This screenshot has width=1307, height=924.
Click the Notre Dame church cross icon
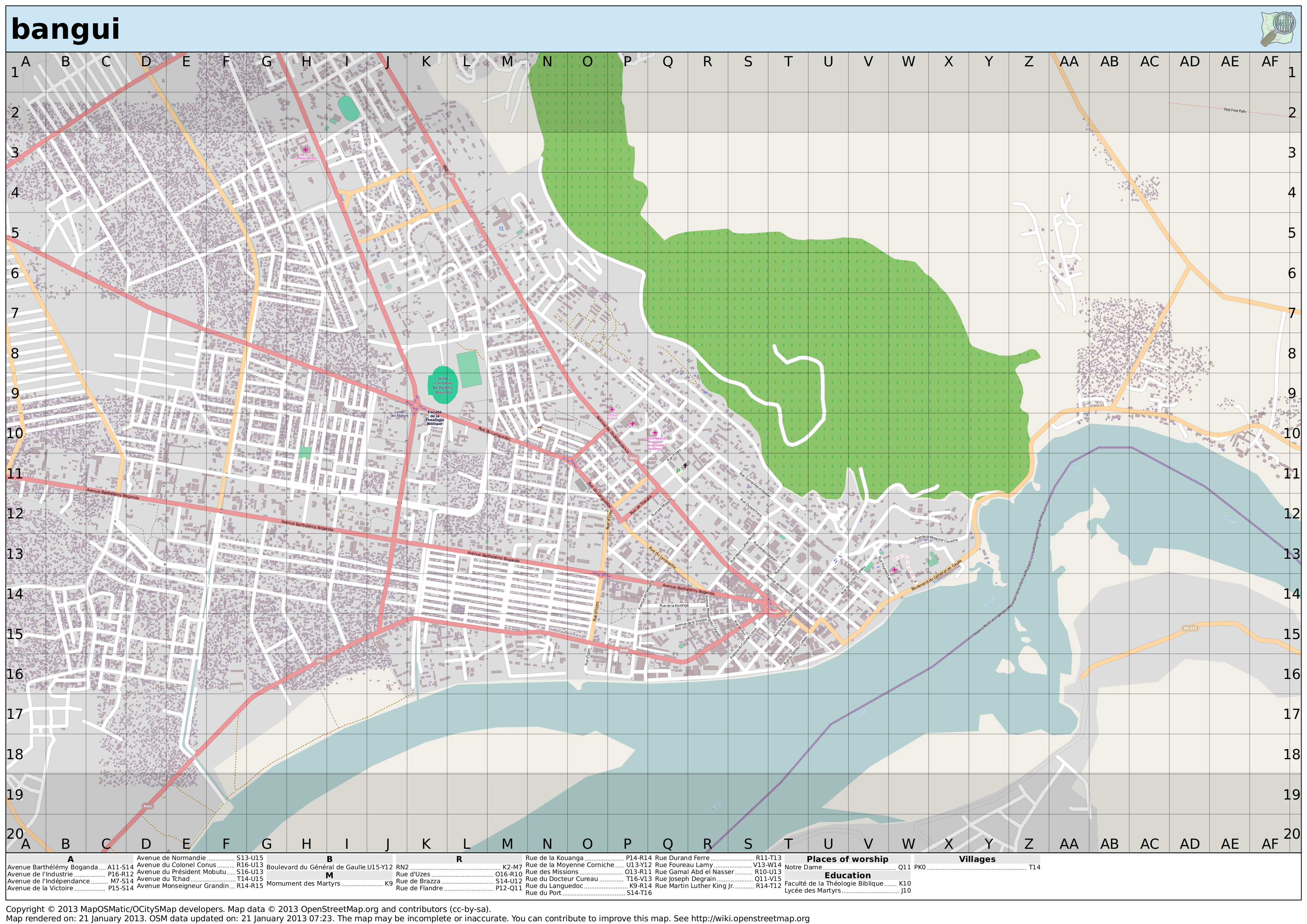point(685,465)
